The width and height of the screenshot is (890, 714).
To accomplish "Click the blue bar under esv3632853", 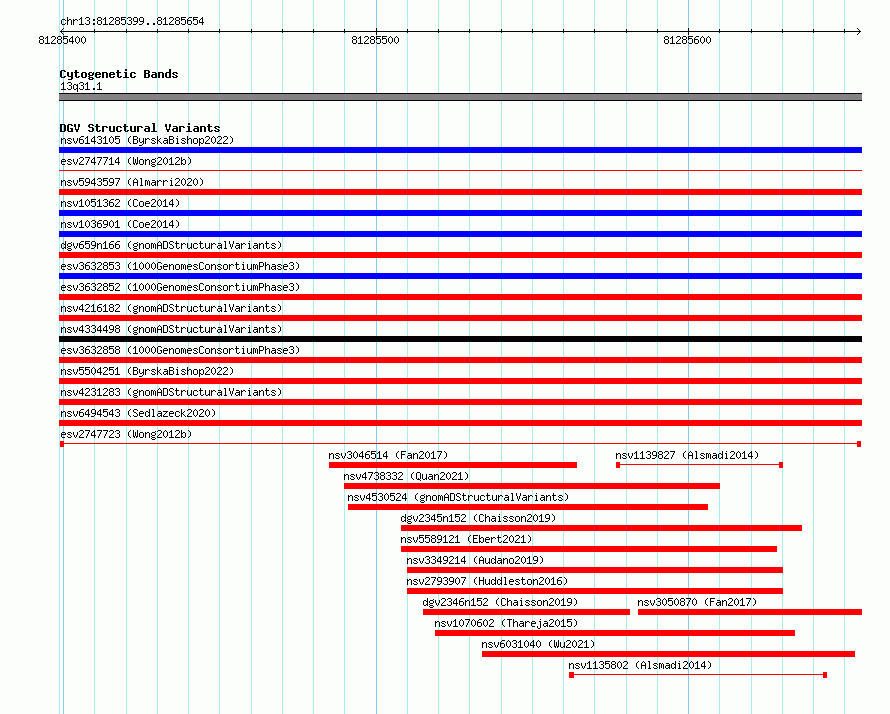I will point(460,276).
